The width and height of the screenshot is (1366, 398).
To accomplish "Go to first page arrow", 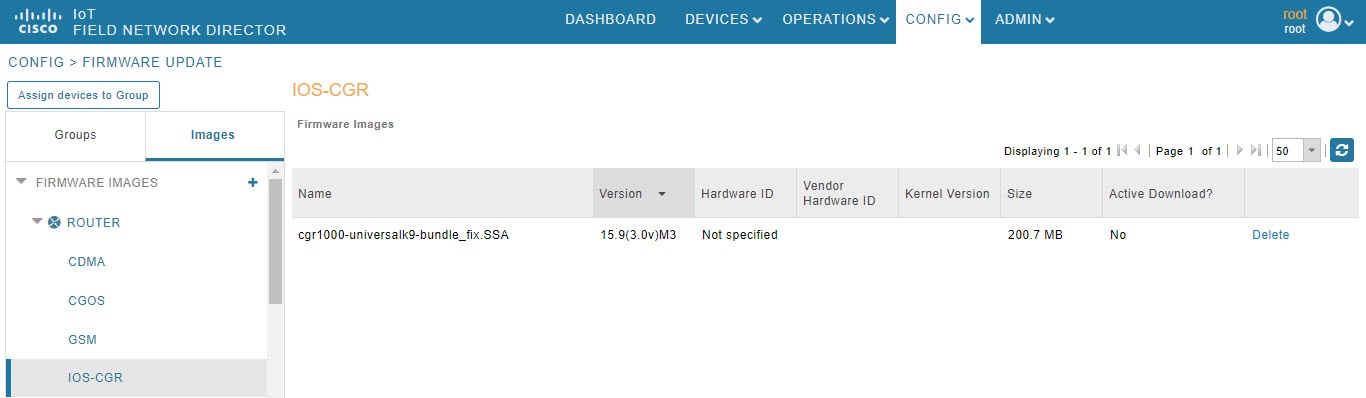I will (x=1122, y=151).
